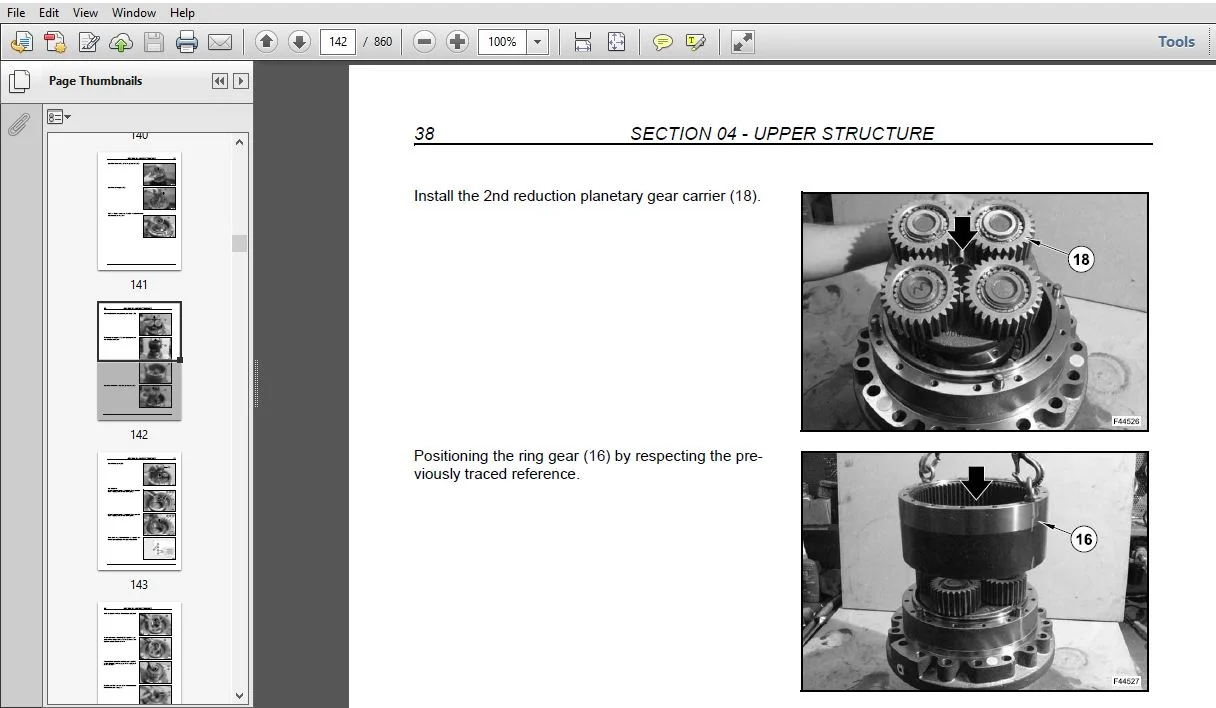Select the page 142 thumbnail
This screenshot has width=1216, height=708.
139,361
